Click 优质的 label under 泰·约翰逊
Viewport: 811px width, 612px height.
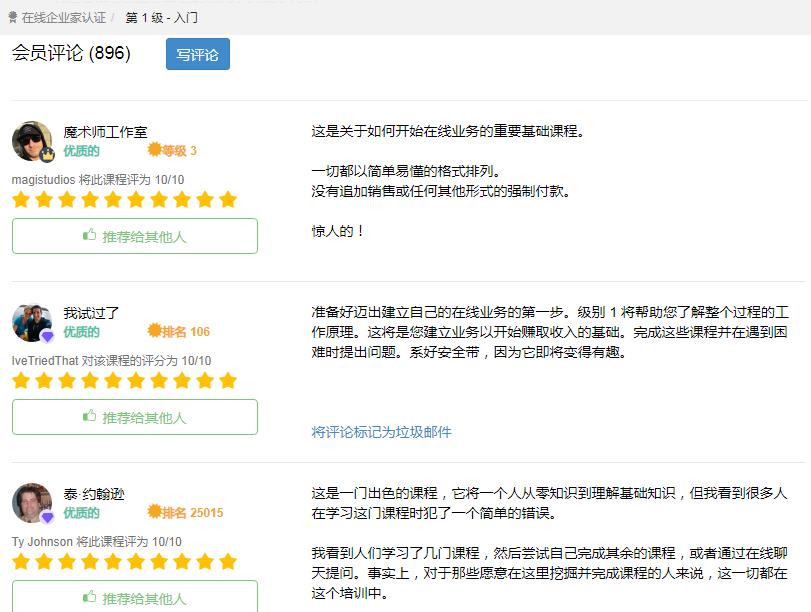coord(81,513)
